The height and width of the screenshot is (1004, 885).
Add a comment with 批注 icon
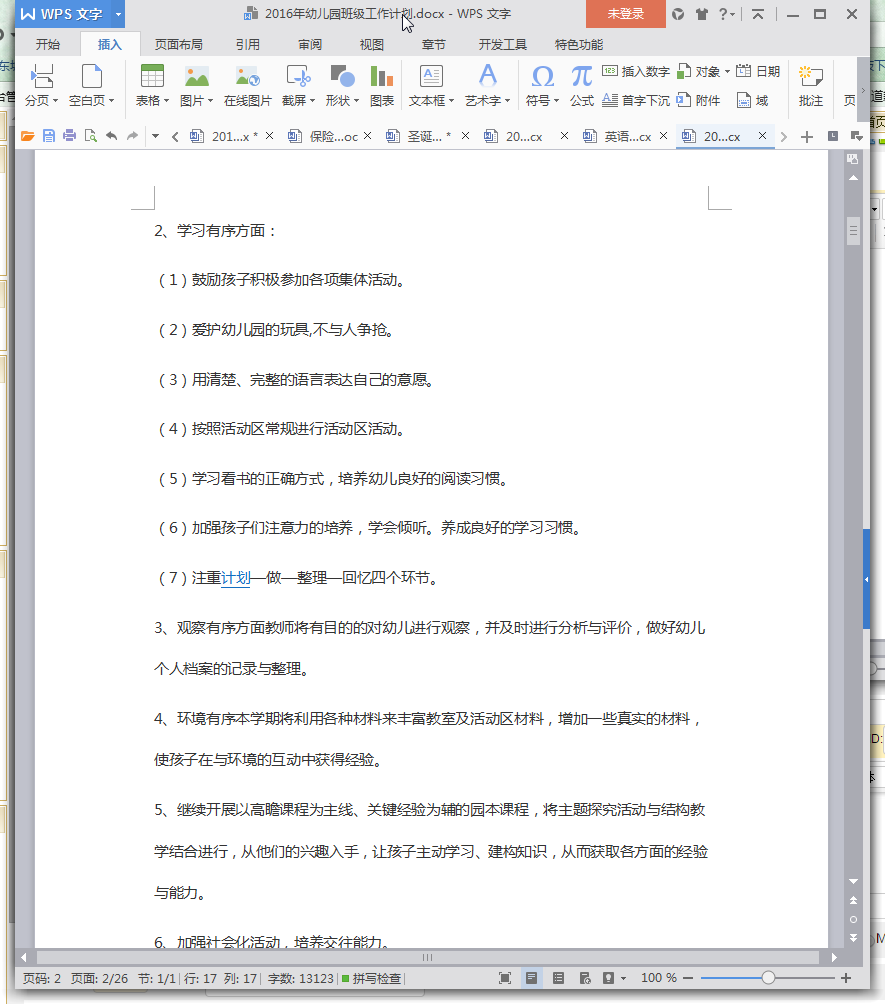(810, 86)
